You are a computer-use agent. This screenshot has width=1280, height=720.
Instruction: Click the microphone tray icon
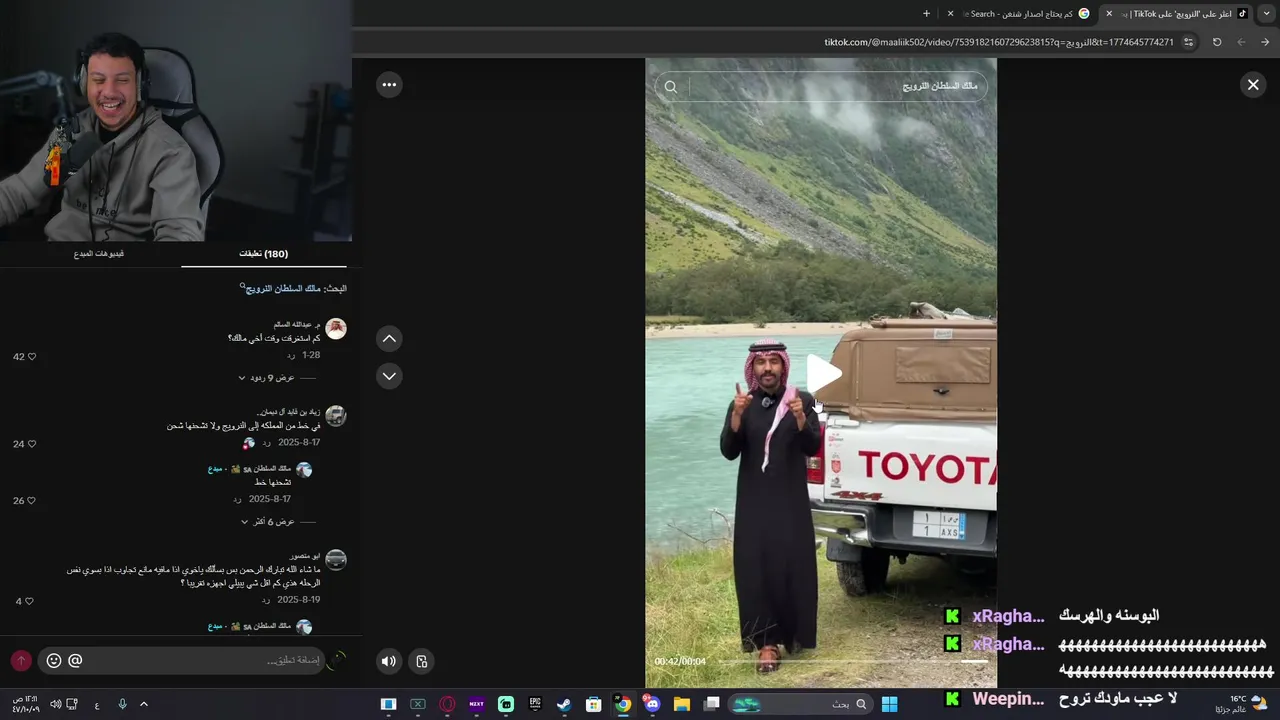click(x=122, y=704)
